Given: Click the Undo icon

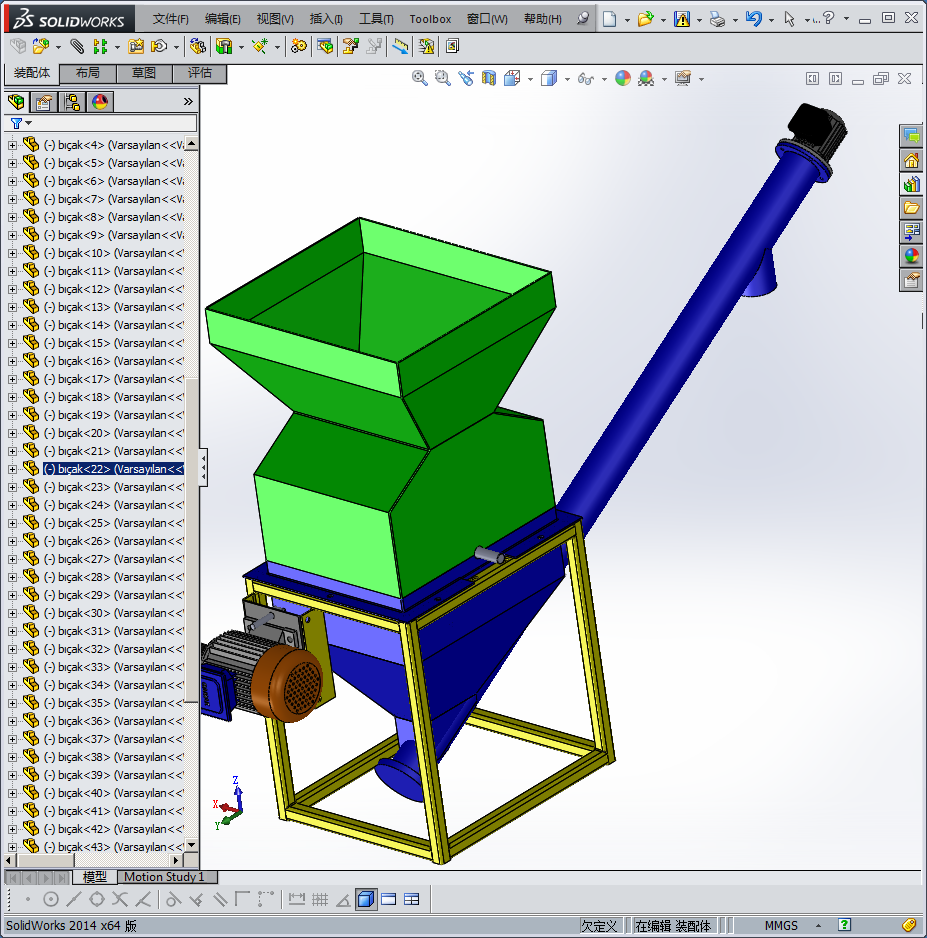Looking at the screenshot, I should point(754,19).
